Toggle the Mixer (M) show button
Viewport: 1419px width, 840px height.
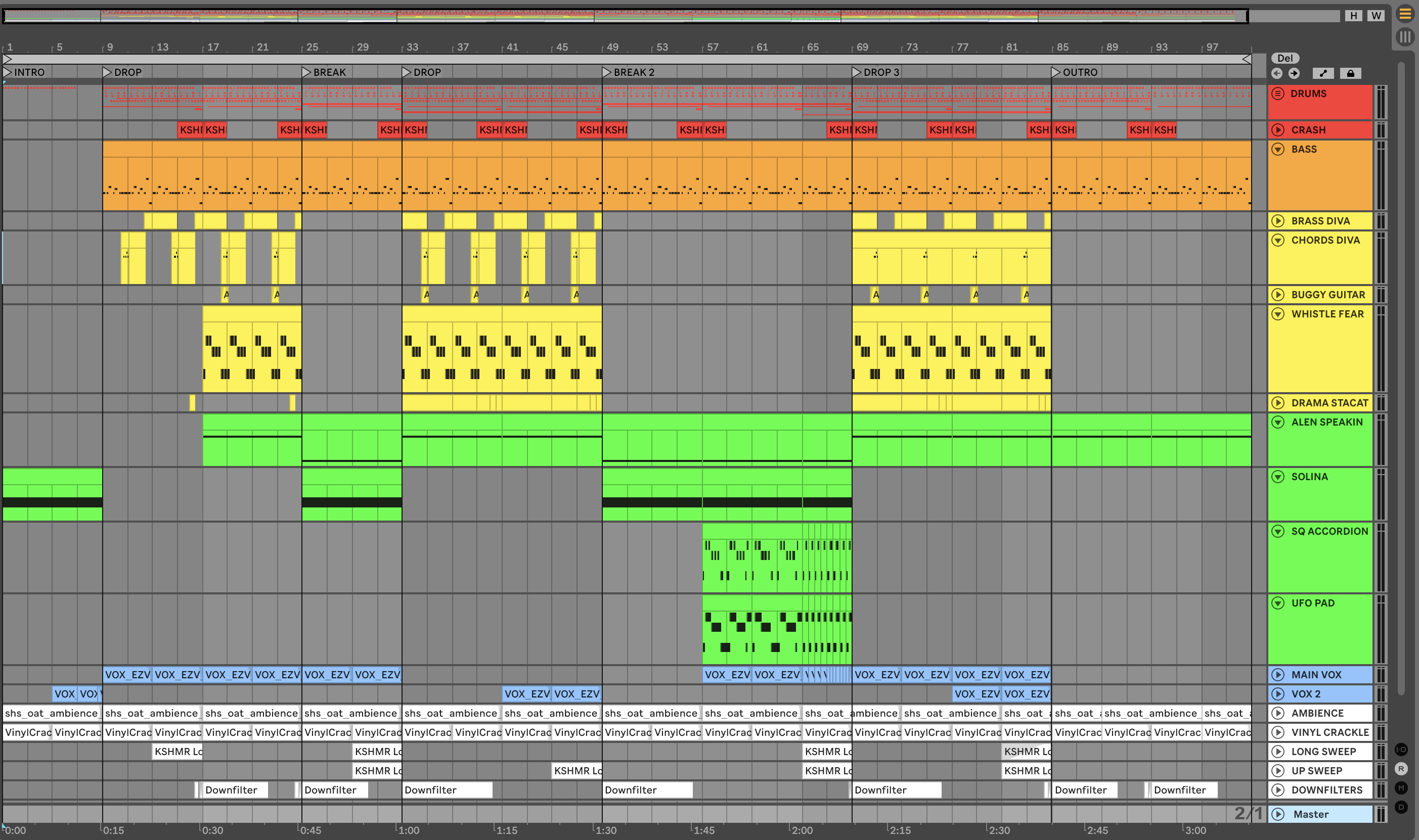[x=1401, y=788]
